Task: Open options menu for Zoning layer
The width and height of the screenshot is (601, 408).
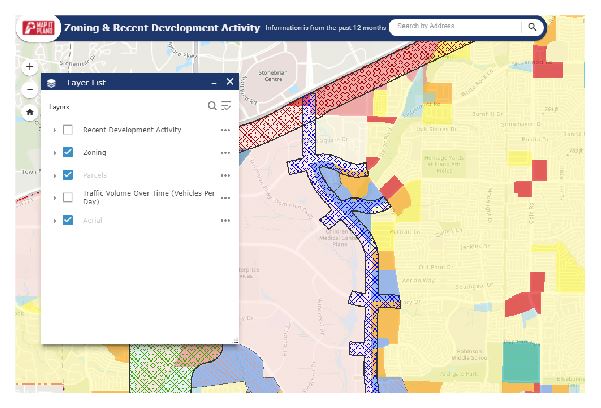Action: coord(225,153)
